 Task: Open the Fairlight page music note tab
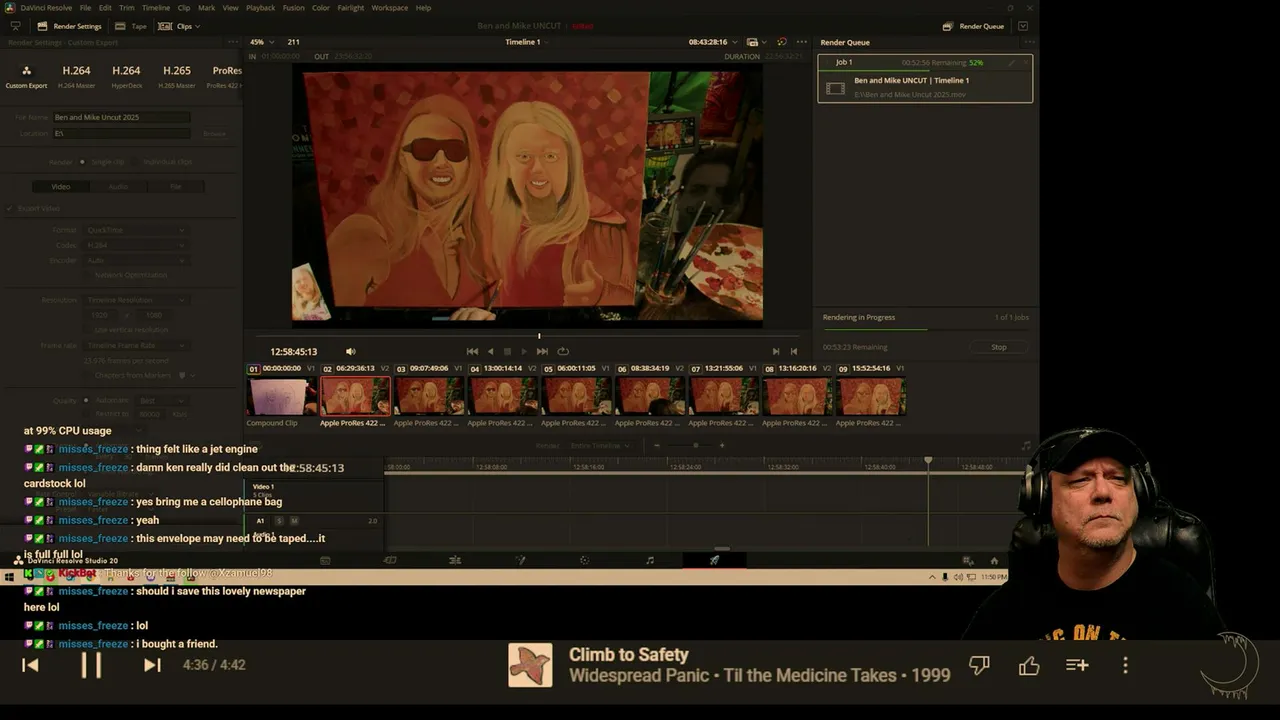click(650, 560)
